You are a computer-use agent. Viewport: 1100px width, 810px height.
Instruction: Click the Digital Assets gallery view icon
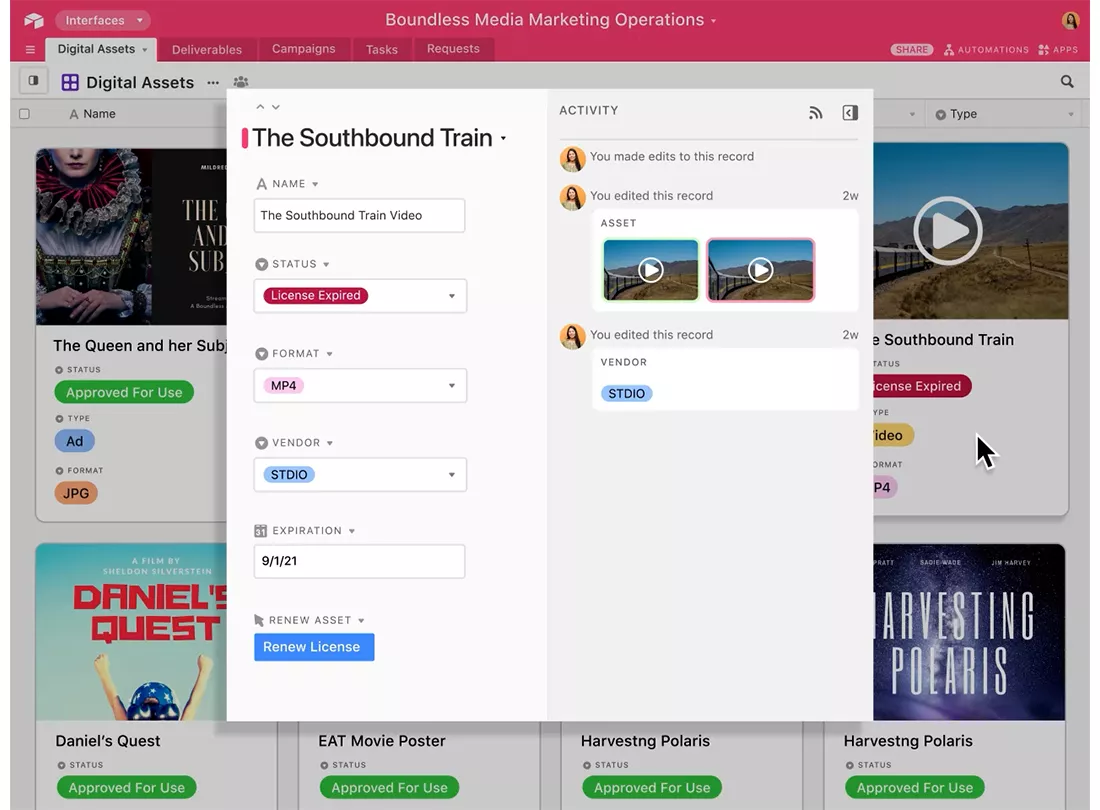pos(70,82)
